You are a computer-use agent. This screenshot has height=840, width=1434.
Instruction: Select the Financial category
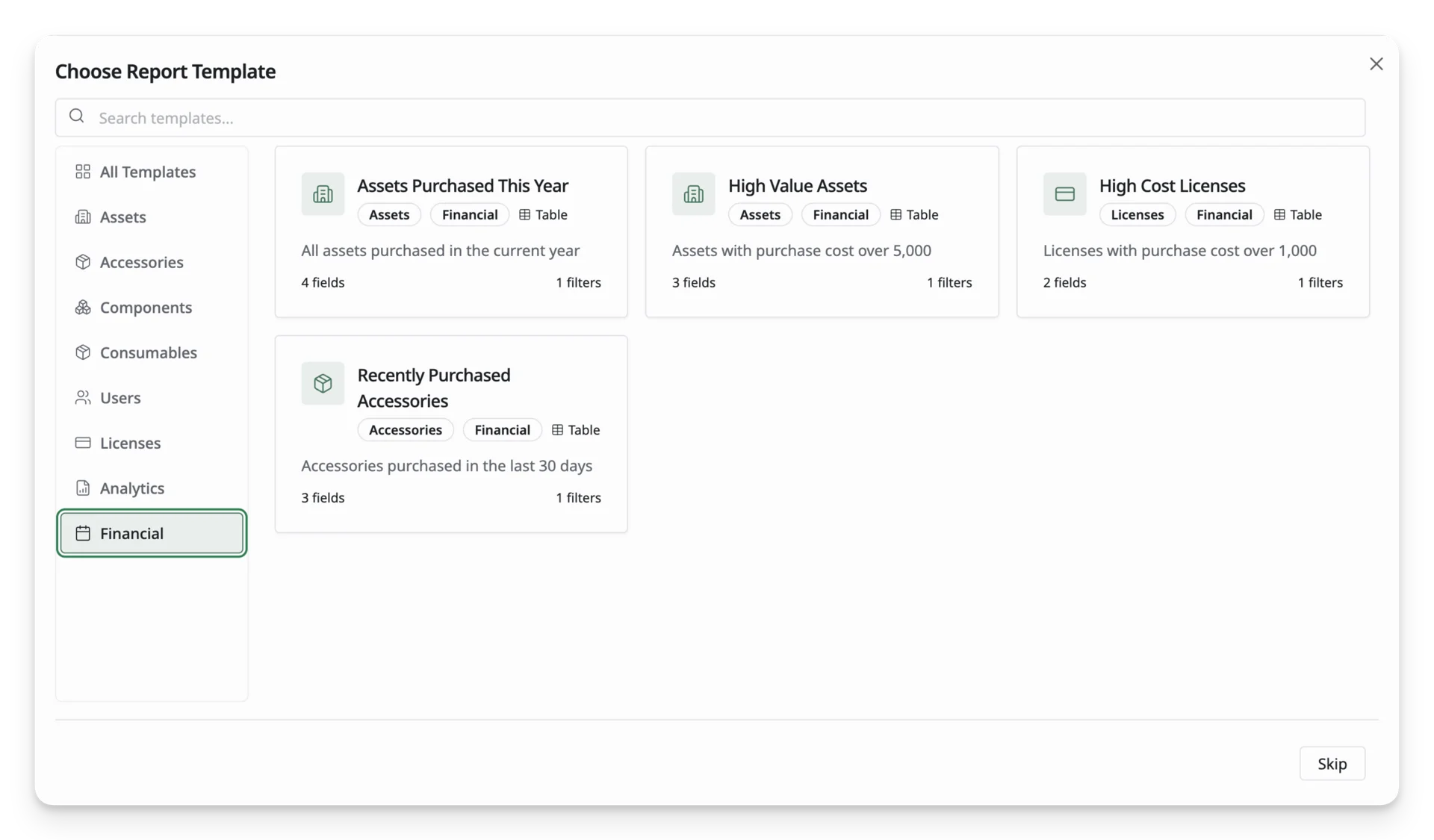click(152, 533)
